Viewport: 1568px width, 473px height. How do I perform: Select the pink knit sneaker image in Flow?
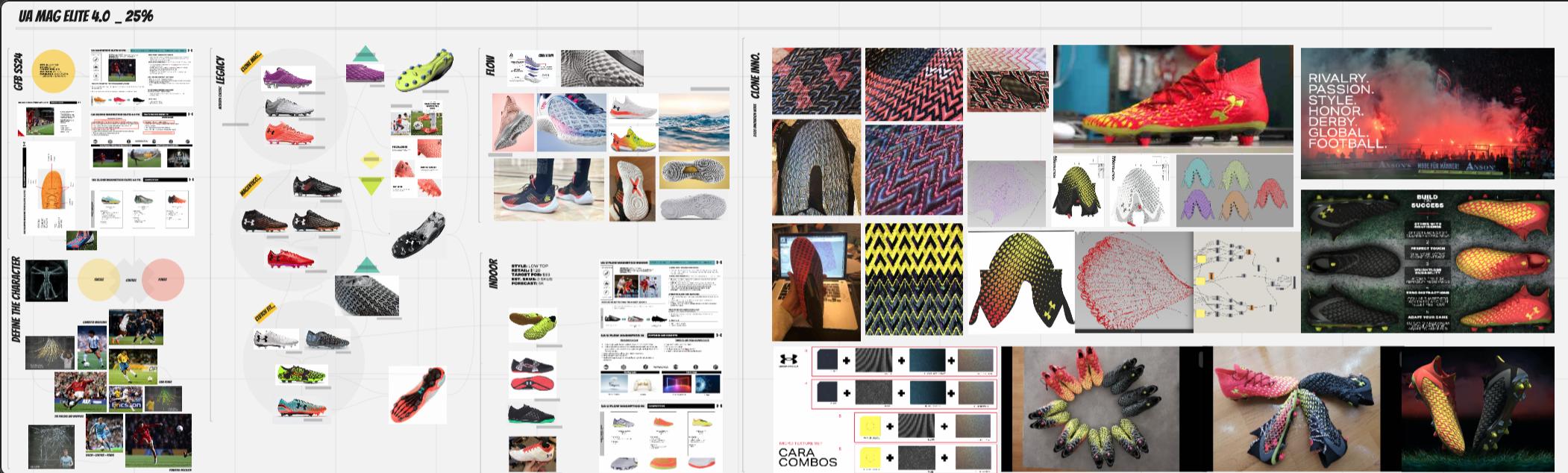[x=513, y=123]
